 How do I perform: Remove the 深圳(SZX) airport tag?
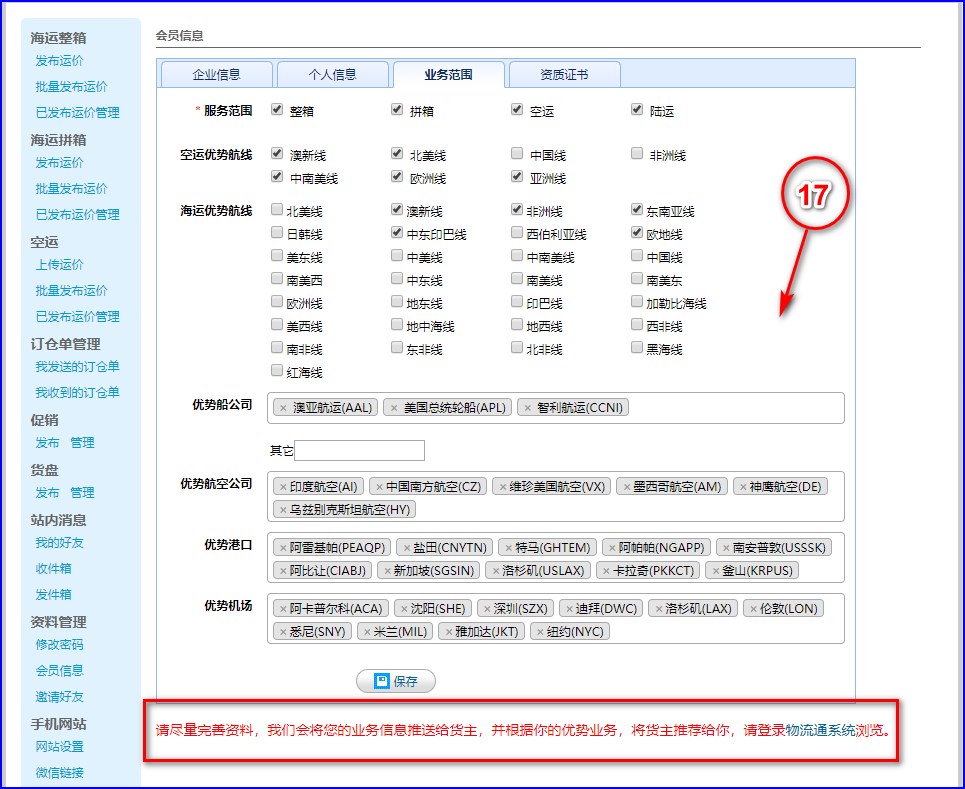[x=487, y=609]
